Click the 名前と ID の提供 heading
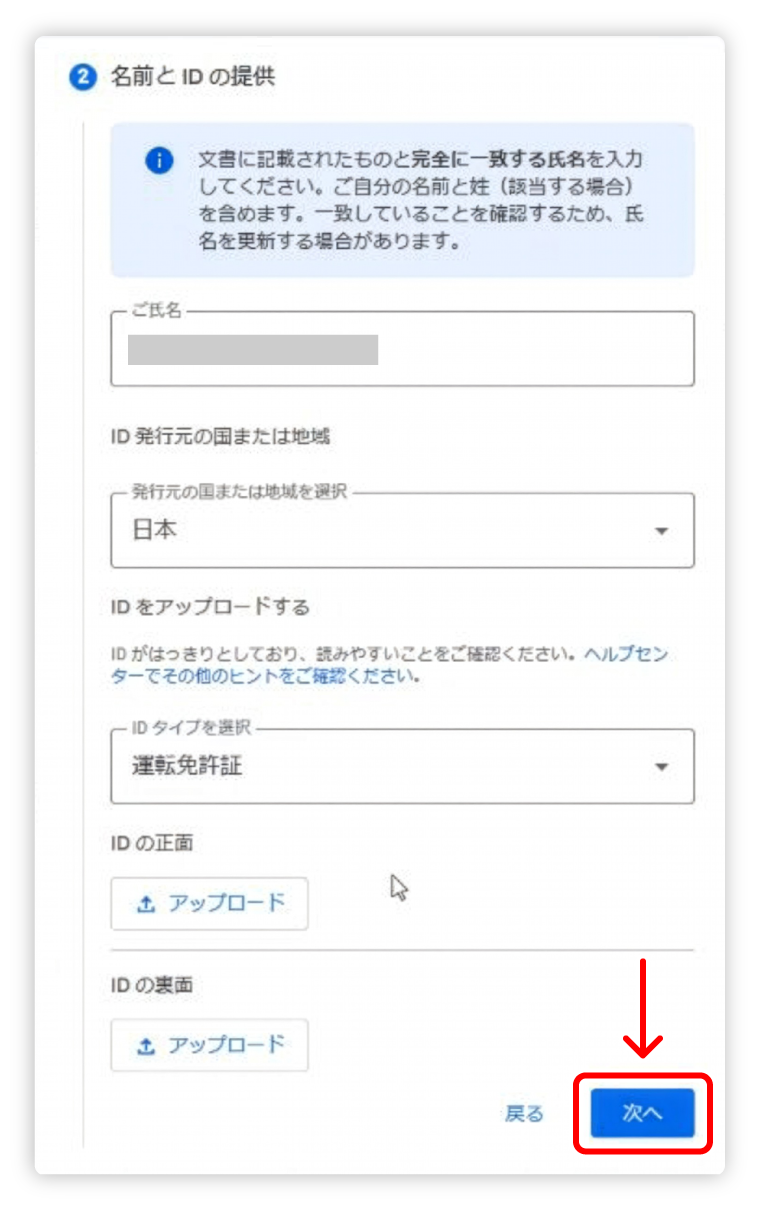The image size is (760, 1210). tap(192, 77)
